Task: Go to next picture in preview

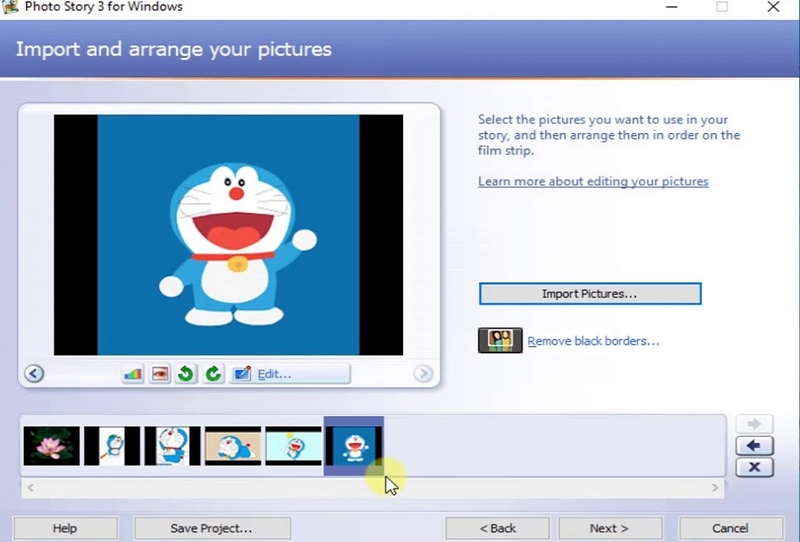Action: click(x=423, y=374)
